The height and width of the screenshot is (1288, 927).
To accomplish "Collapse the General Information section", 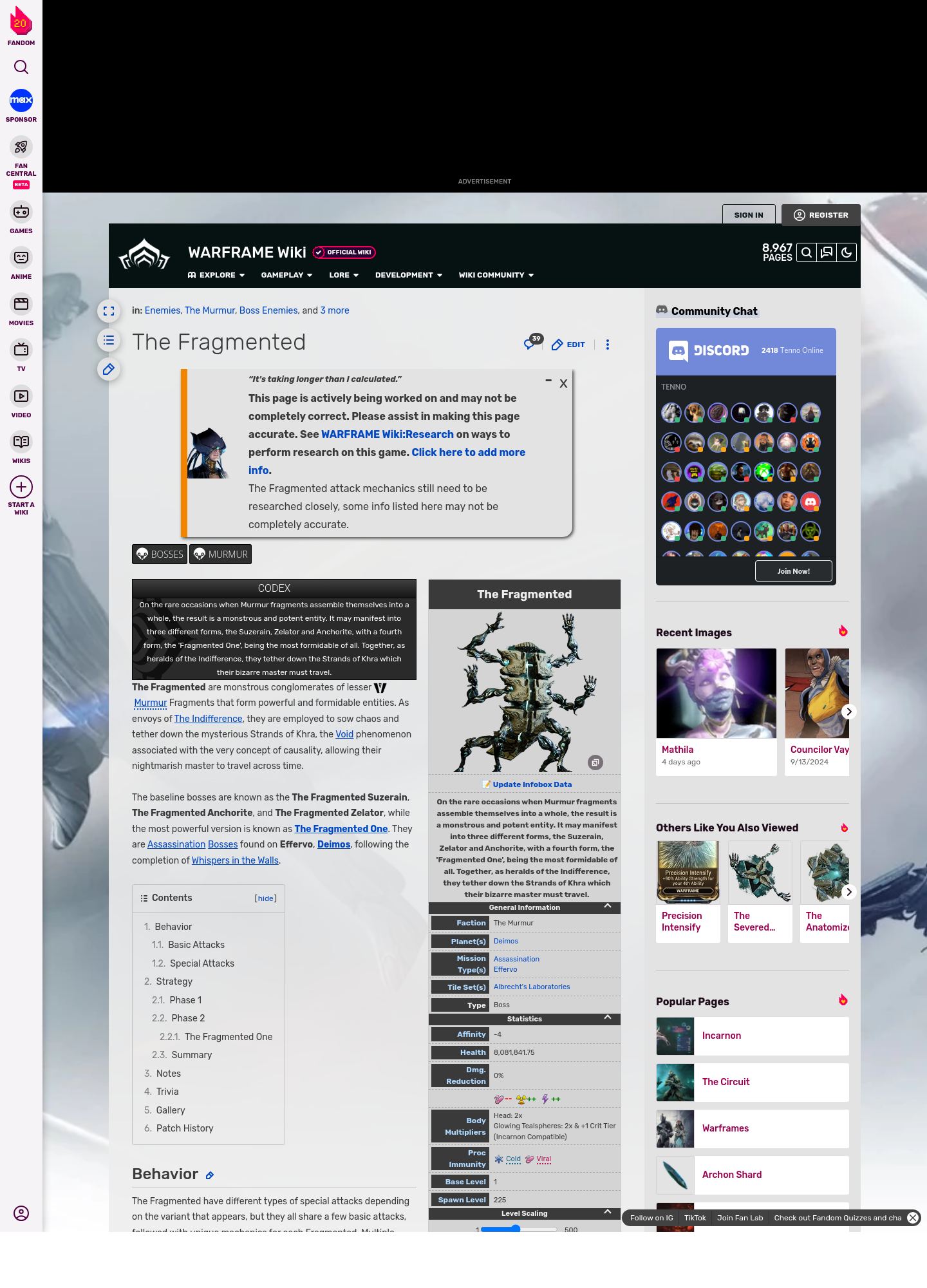I will (608, 906).
